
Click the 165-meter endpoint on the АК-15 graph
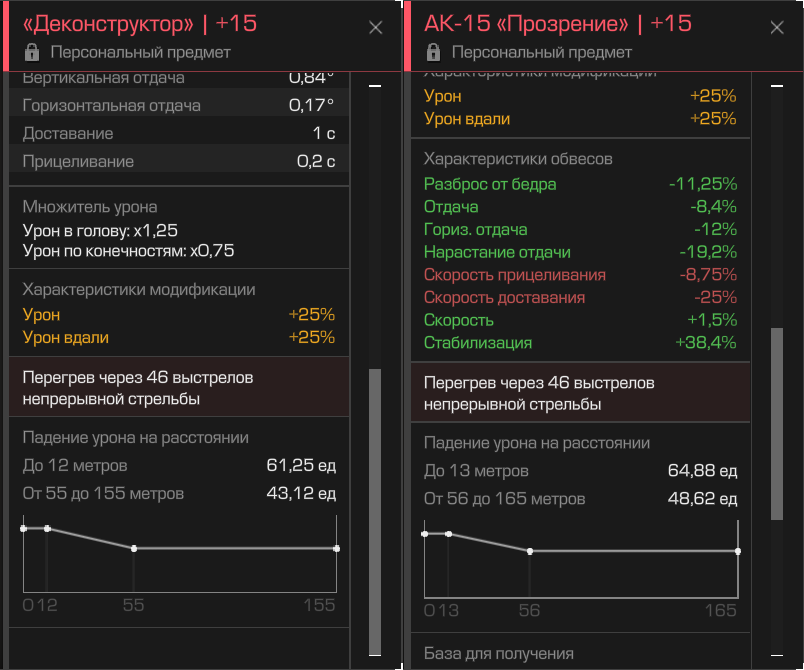tap(737, 551)
